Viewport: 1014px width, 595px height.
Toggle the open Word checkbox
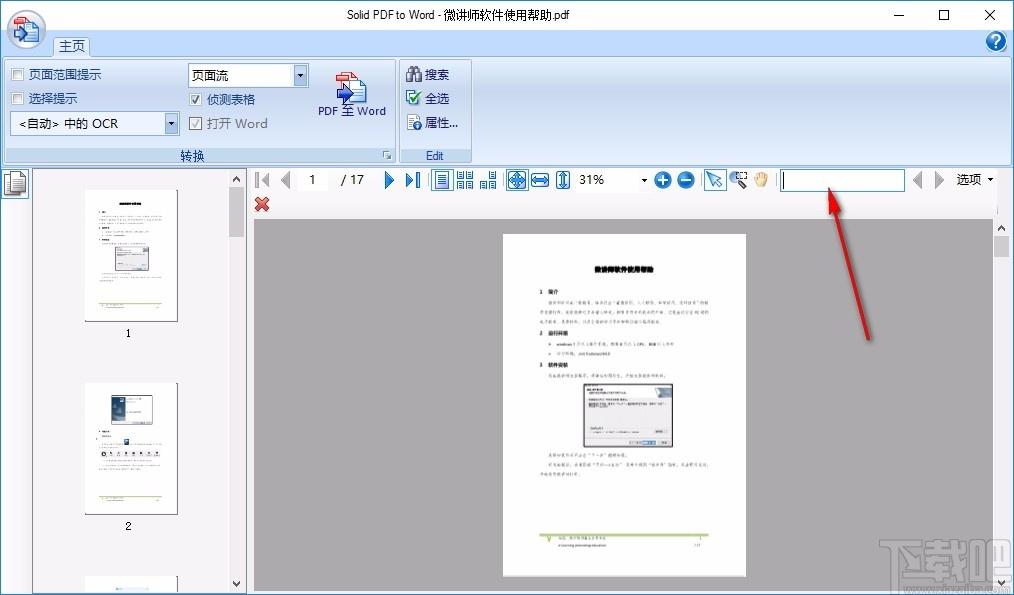(195, 124)
